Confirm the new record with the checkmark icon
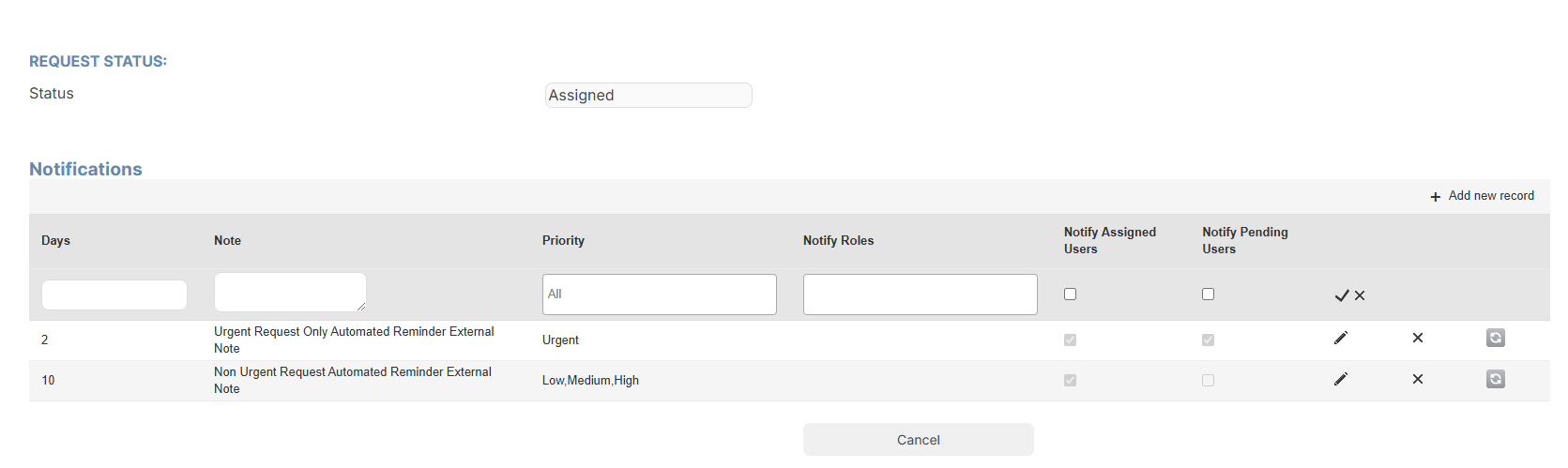This screenshot has width=1568, height=468. [x=1342, y=295]
